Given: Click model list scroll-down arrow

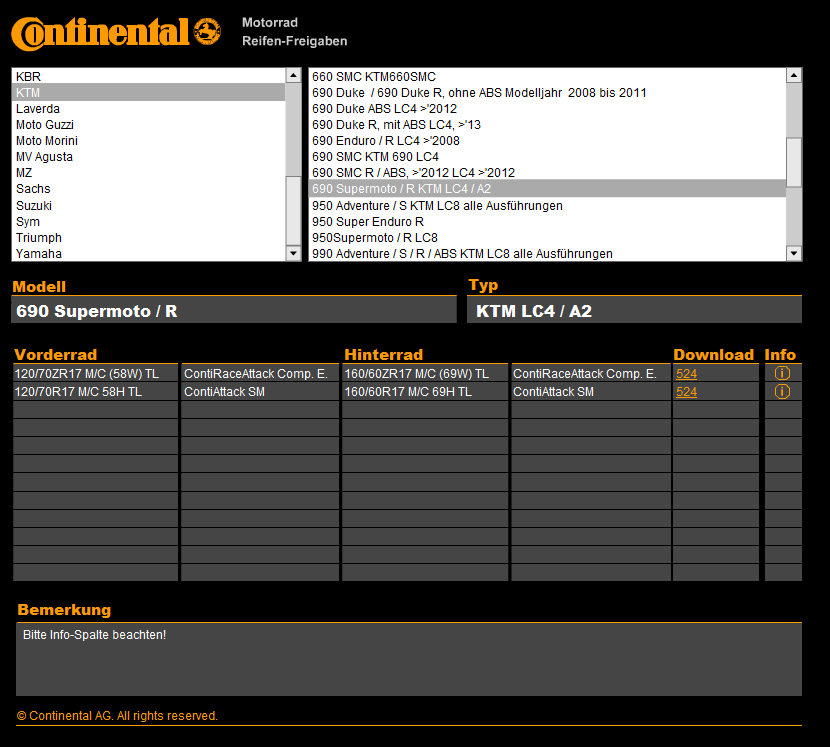Looking at the screenshot, I should pos(793,253).
